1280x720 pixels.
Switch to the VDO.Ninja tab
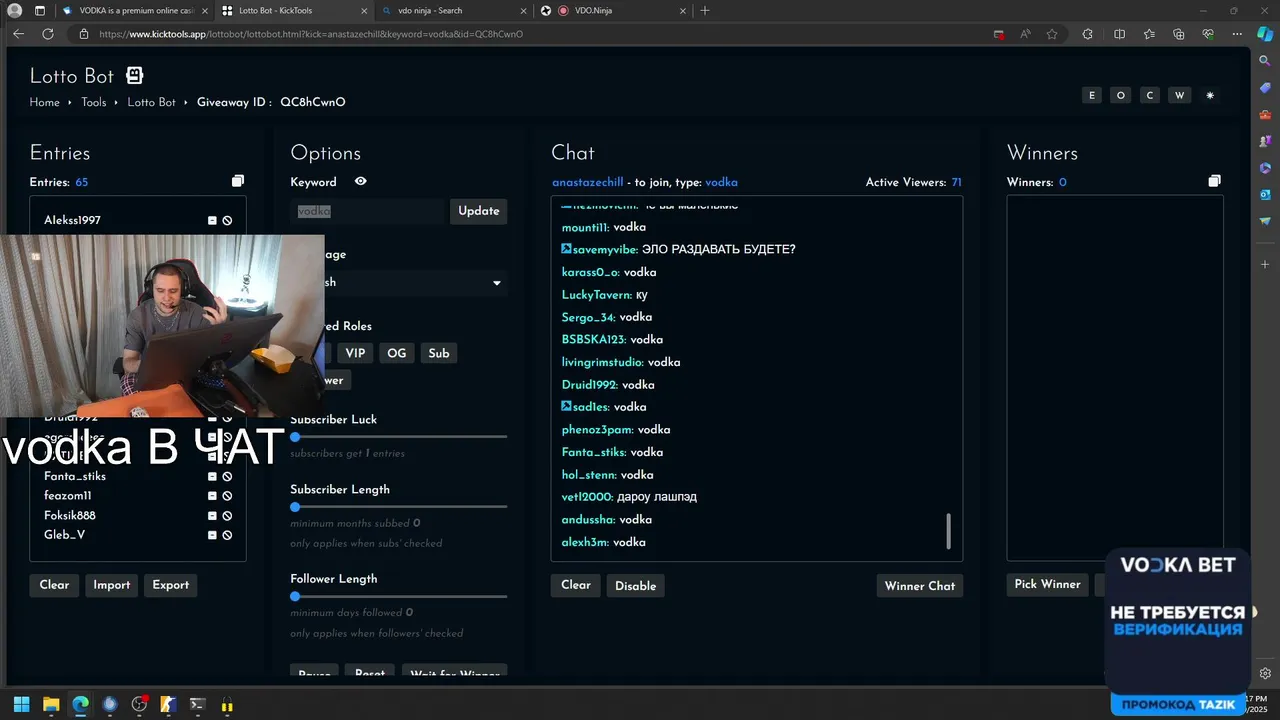613,10
